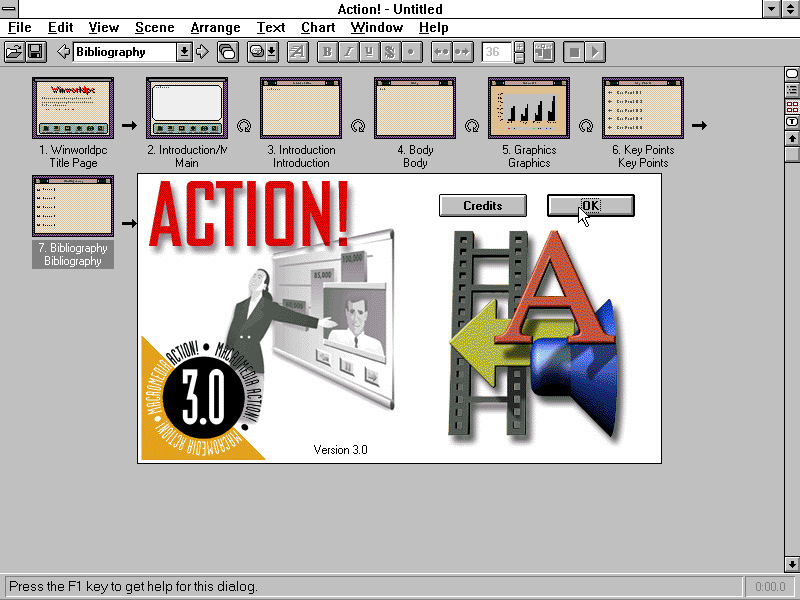Select the scene 3 Introduction thumbnail
This screenshot has width=800, height=600.
301,108
